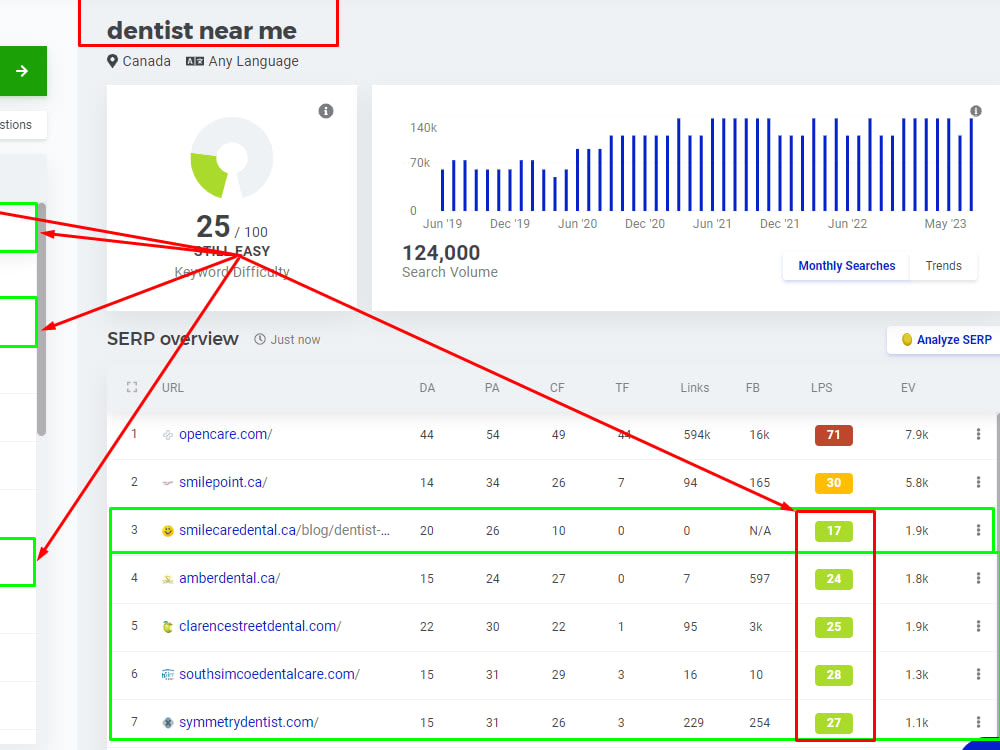This screenshot has height=750, width=1000.
Task: Switch to Trends tab
Action: (943, 266)
